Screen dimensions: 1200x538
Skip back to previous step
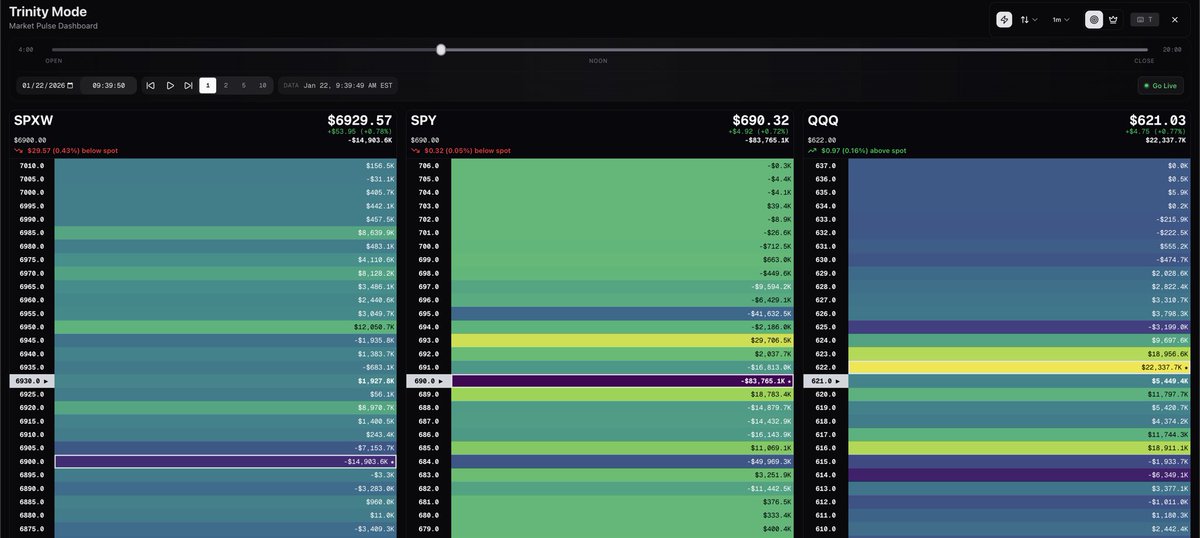tap(151, 86)
